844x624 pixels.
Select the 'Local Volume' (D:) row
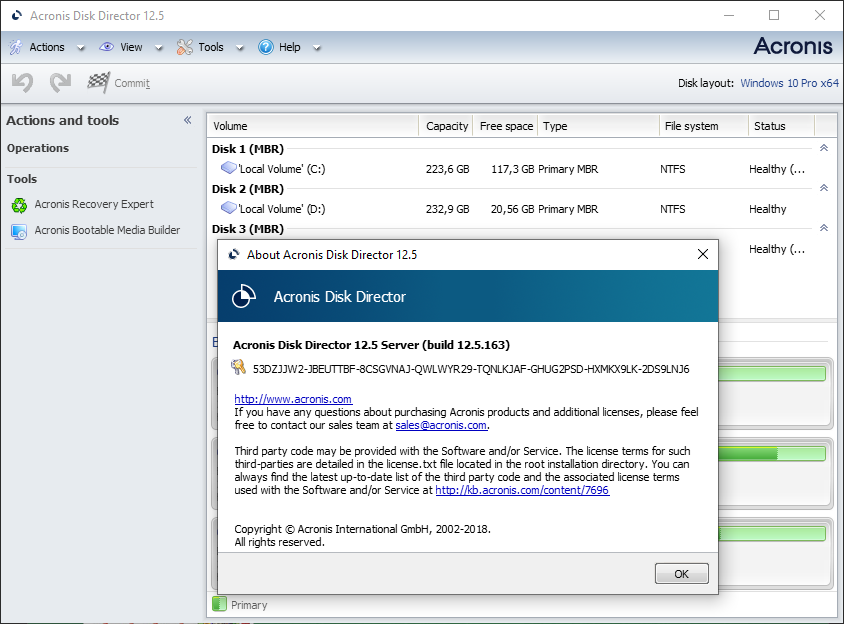pos(511,209)
